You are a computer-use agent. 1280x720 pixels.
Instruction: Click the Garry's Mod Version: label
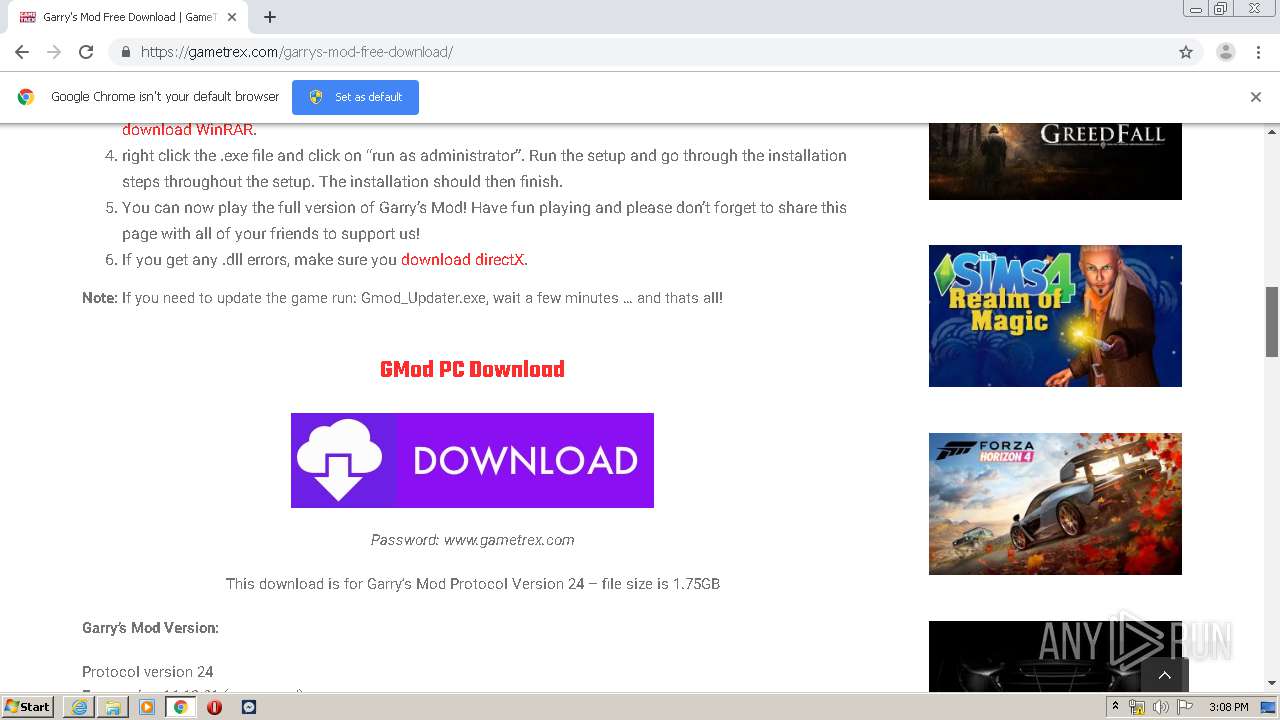(150, 628)
